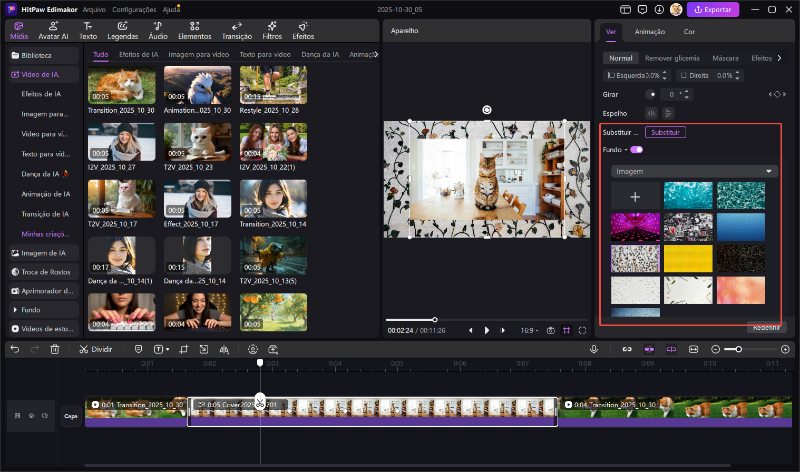Click the undo arrow in timeline toolbar

(15, 349)
